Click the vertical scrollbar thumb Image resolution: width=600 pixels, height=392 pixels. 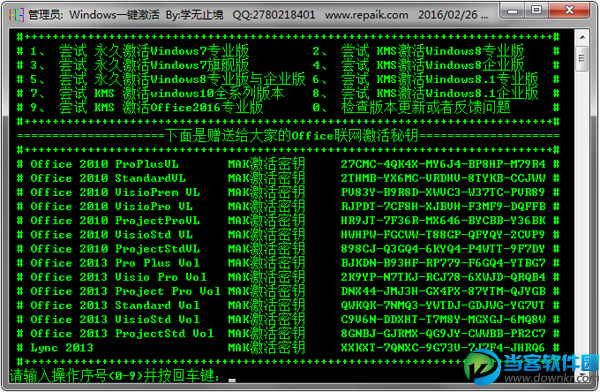(582, 59)
